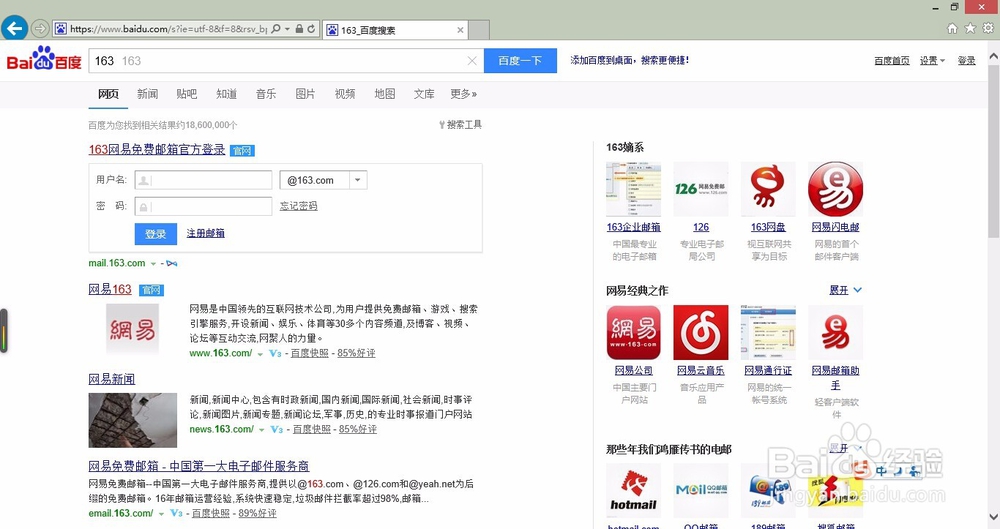
Task: Open address bar dropdown arrow
Action: tap(288, 29)
